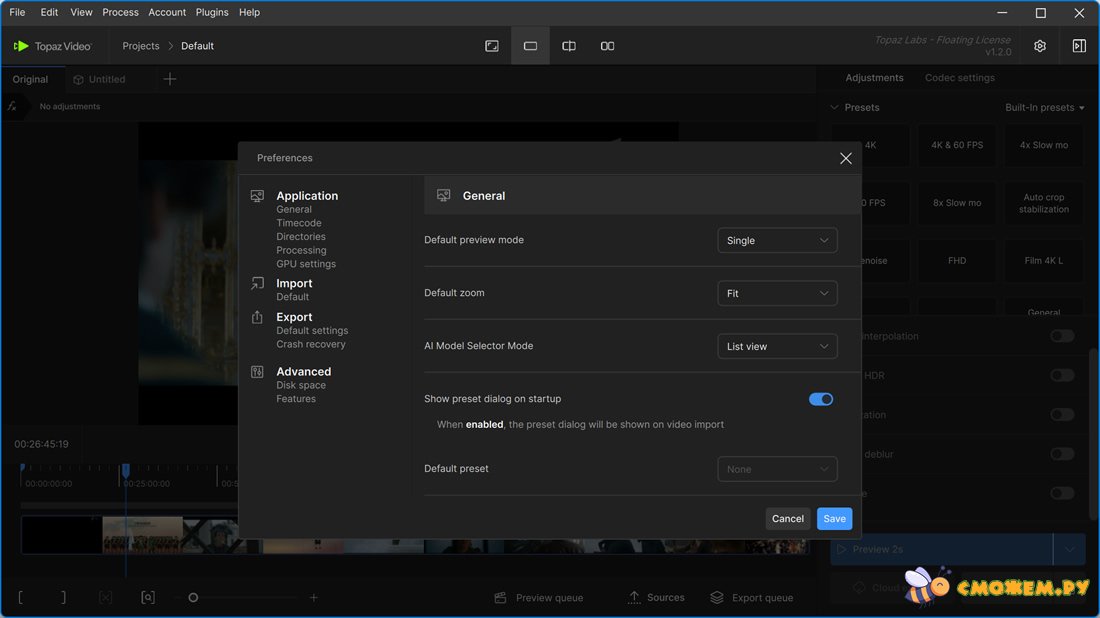Click the full screen preview icon

click(x=492, y=46)
